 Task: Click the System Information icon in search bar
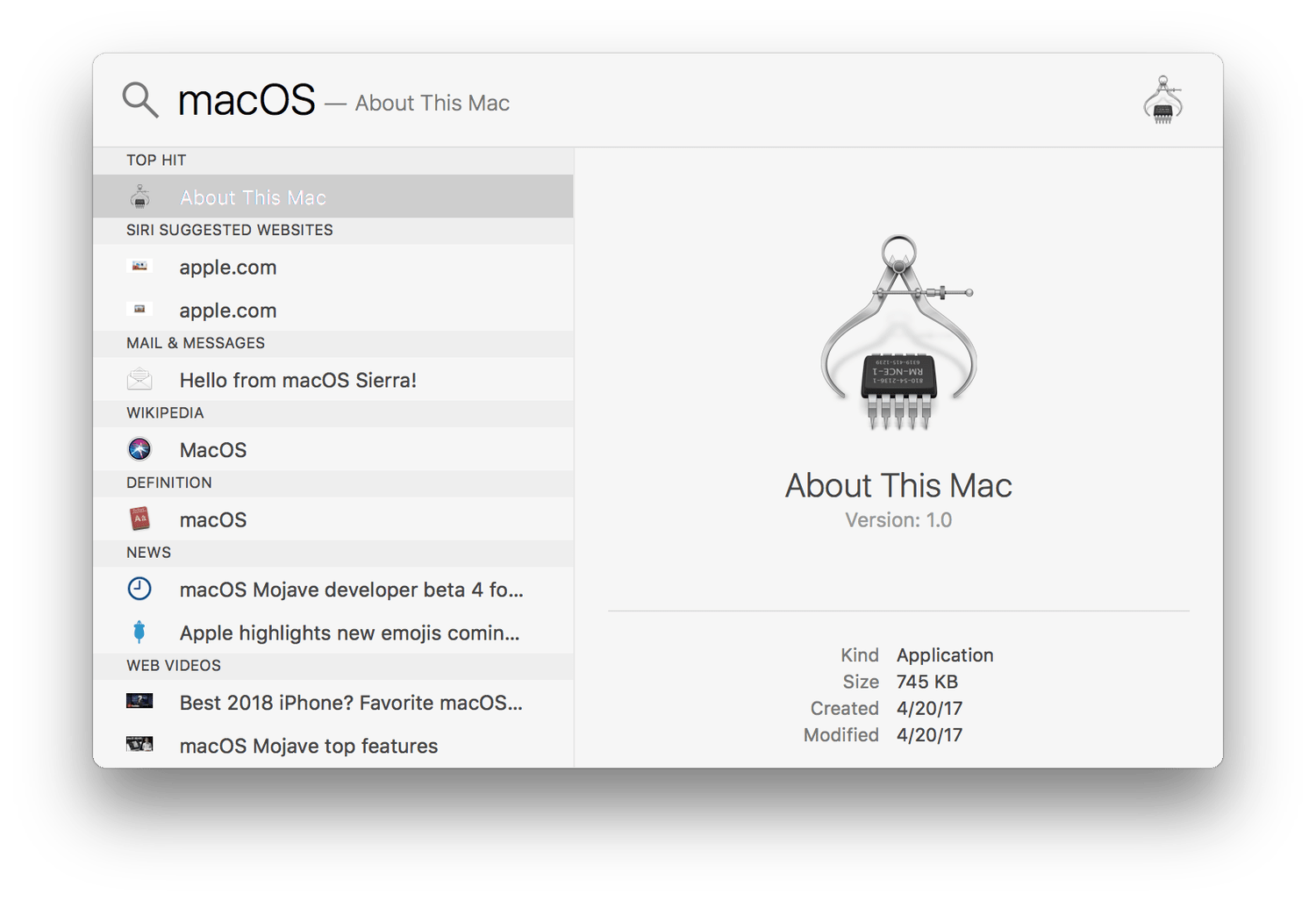pyautogui.click(x=1162, y=101)
